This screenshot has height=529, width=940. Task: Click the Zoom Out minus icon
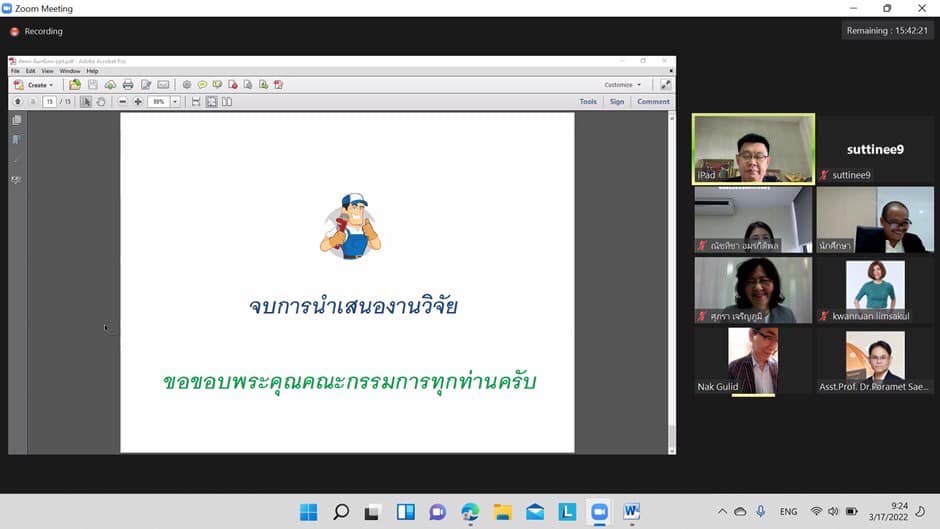point(123,102)
